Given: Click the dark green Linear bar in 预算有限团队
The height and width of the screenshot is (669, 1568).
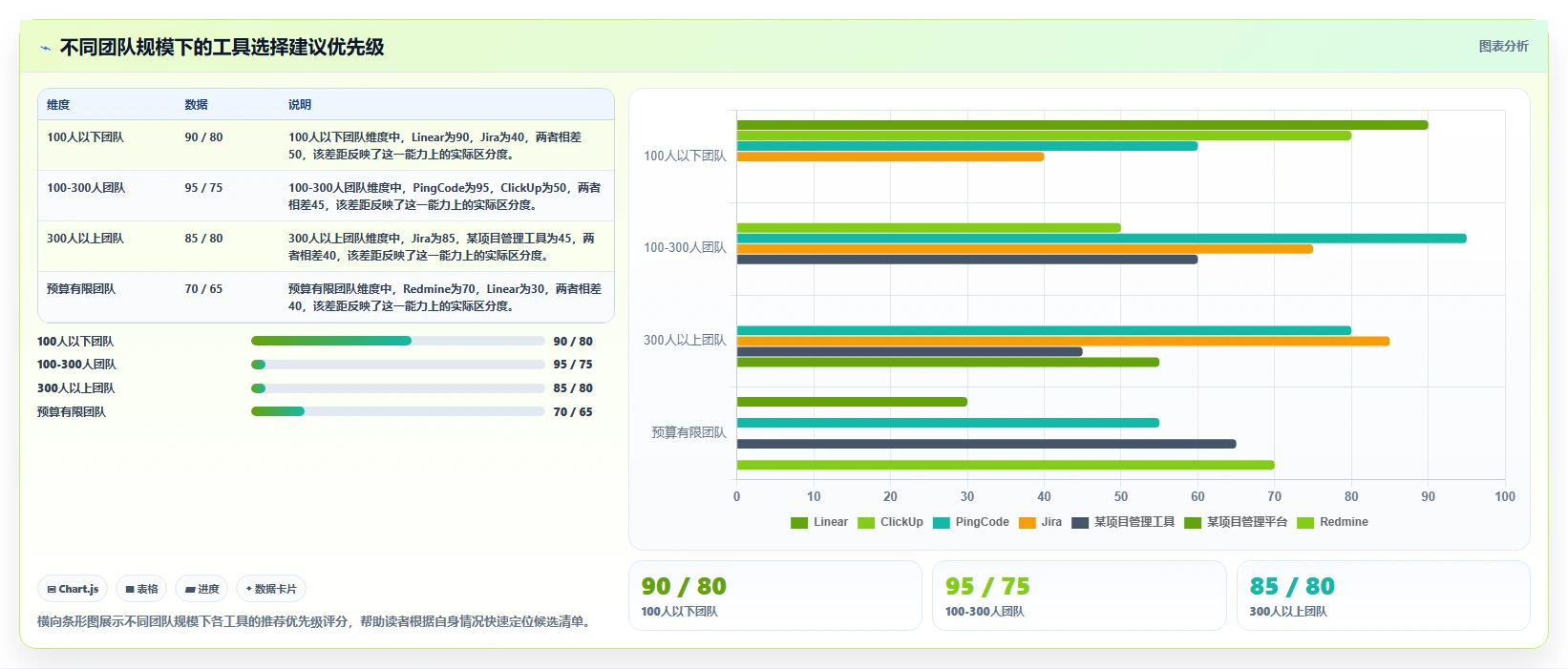Looking at the screenshot, I should point(852,402).
